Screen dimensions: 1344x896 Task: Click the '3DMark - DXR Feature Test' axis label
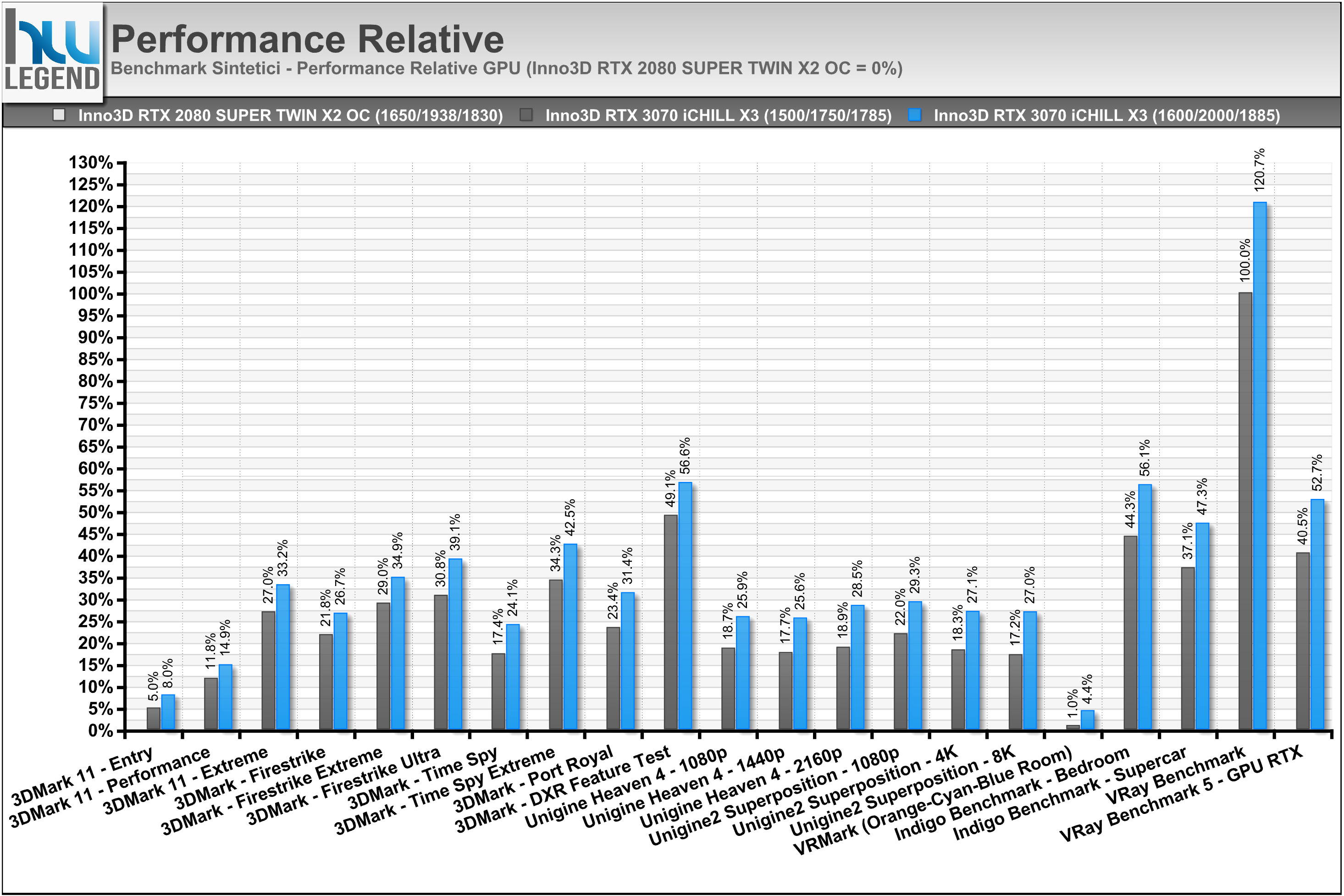tap(563, 789)
